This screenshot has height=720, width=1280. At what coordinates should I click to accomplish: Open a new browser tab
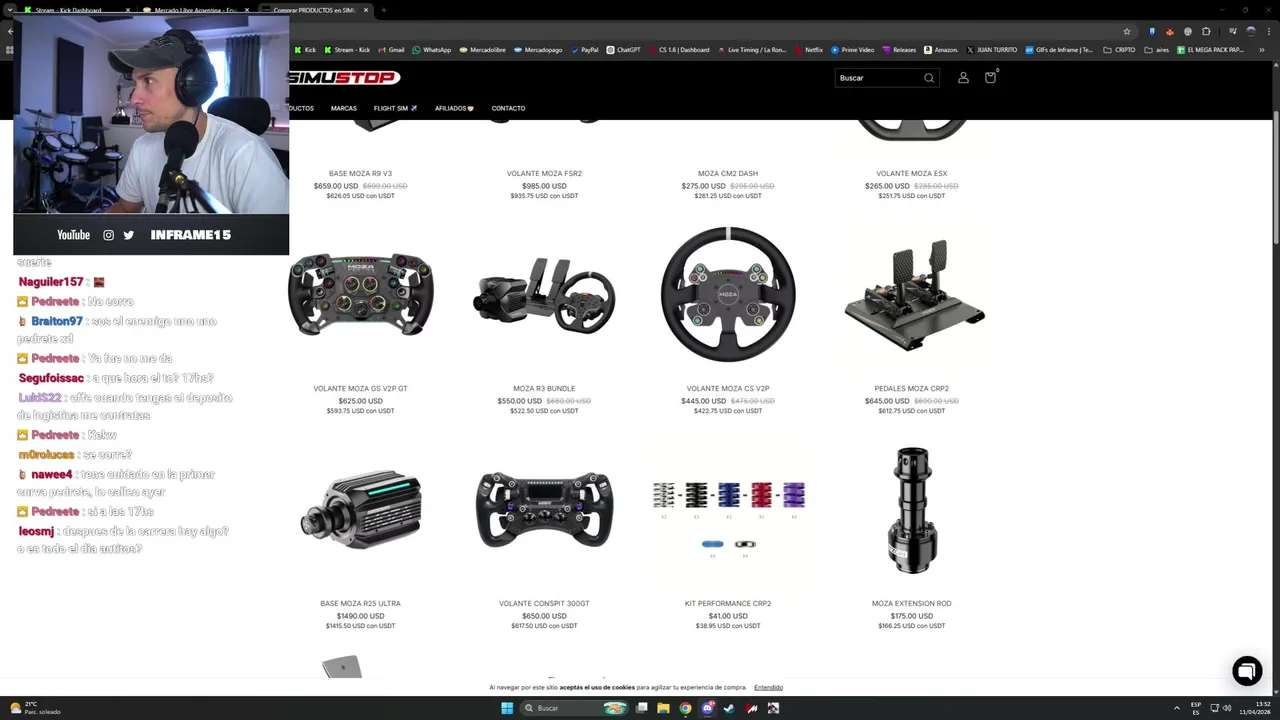(383, 10)
